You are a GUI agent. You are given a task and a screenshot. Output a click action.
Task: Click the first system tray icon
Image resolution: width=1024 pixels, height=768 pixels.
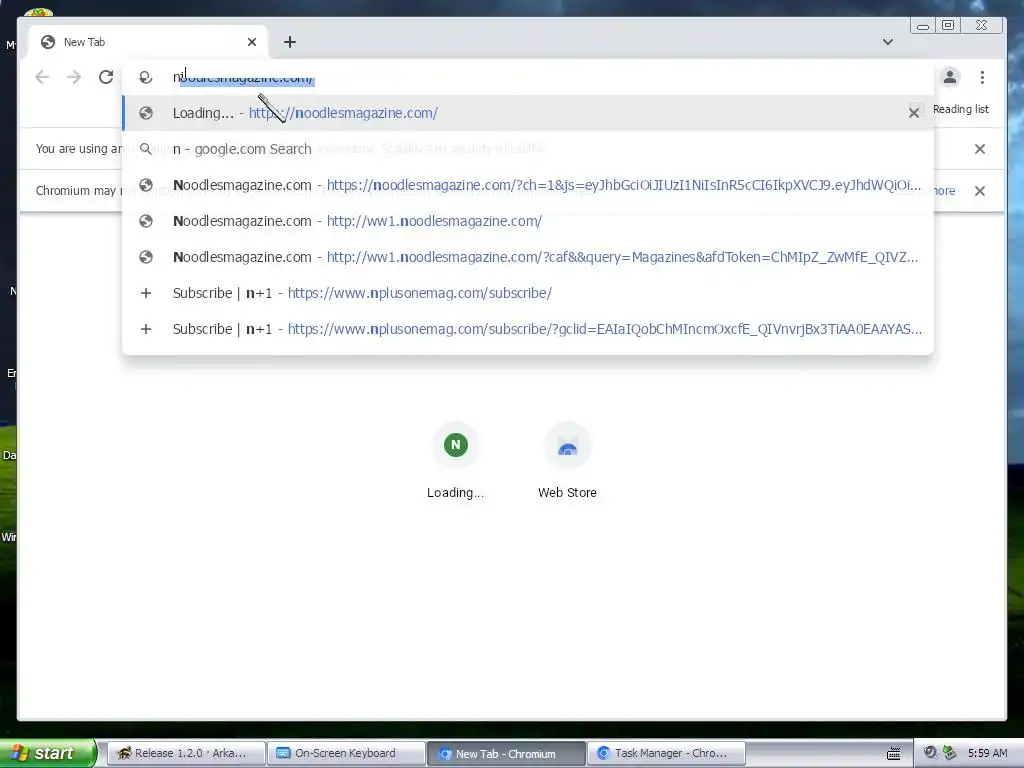[x=931, y=752]
